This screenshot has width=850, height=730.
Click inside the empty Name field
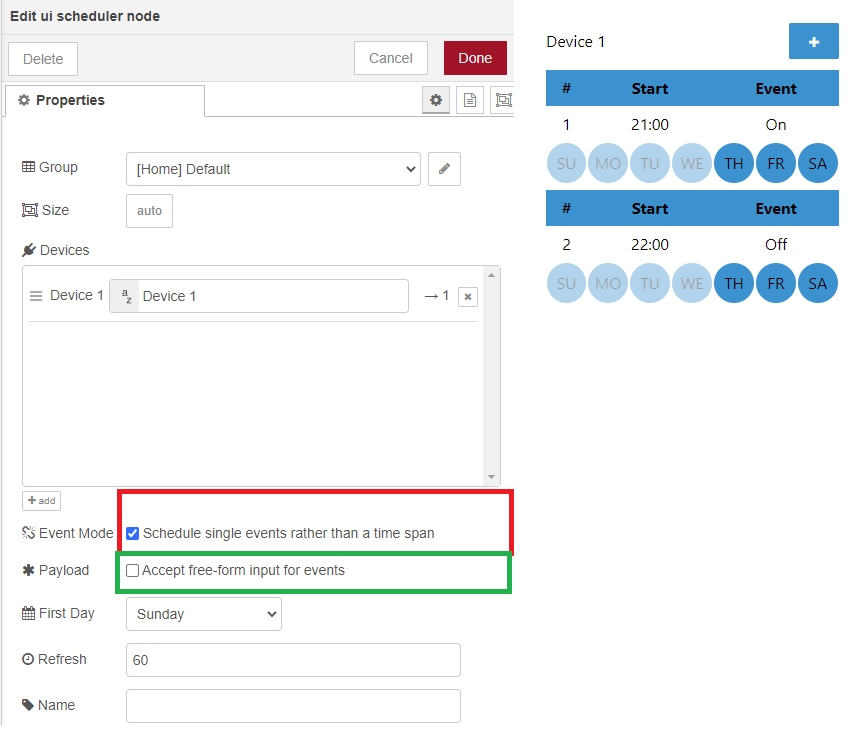pyautogui.click(x=292, y=706)
